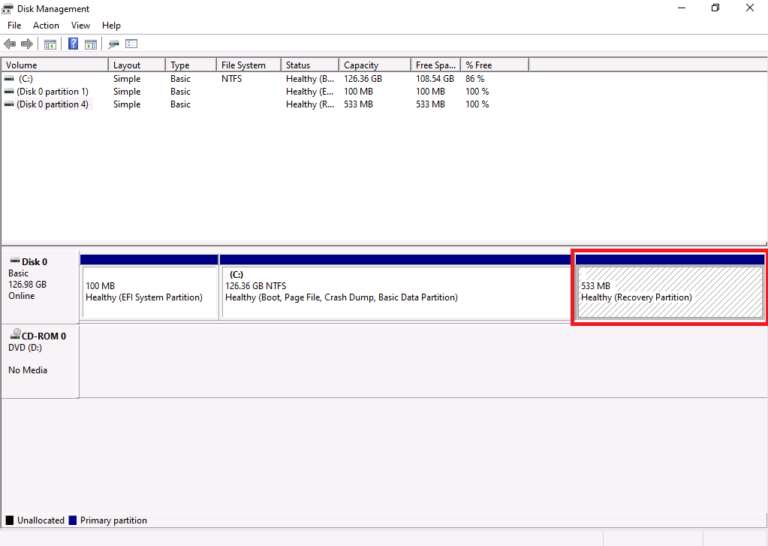Select the 100 MB EFI System Partition block
Viewport: 768px width, 546px height.
pos(149,292)
